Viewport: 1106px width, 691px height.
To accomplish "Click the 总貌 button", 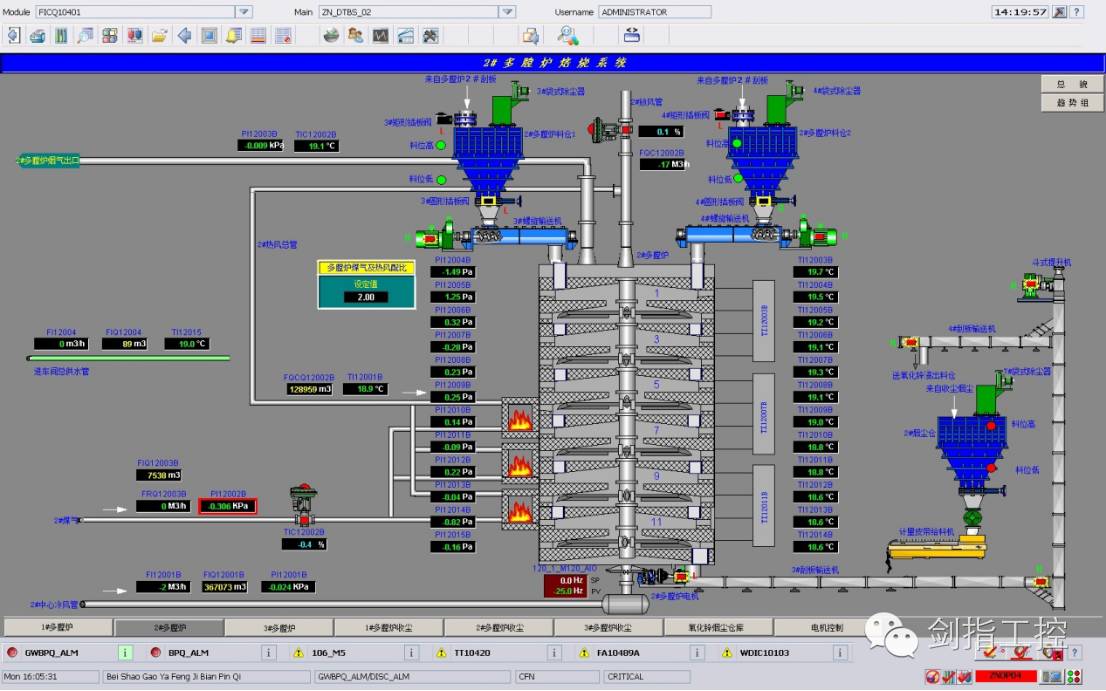I will [1072, 84].
